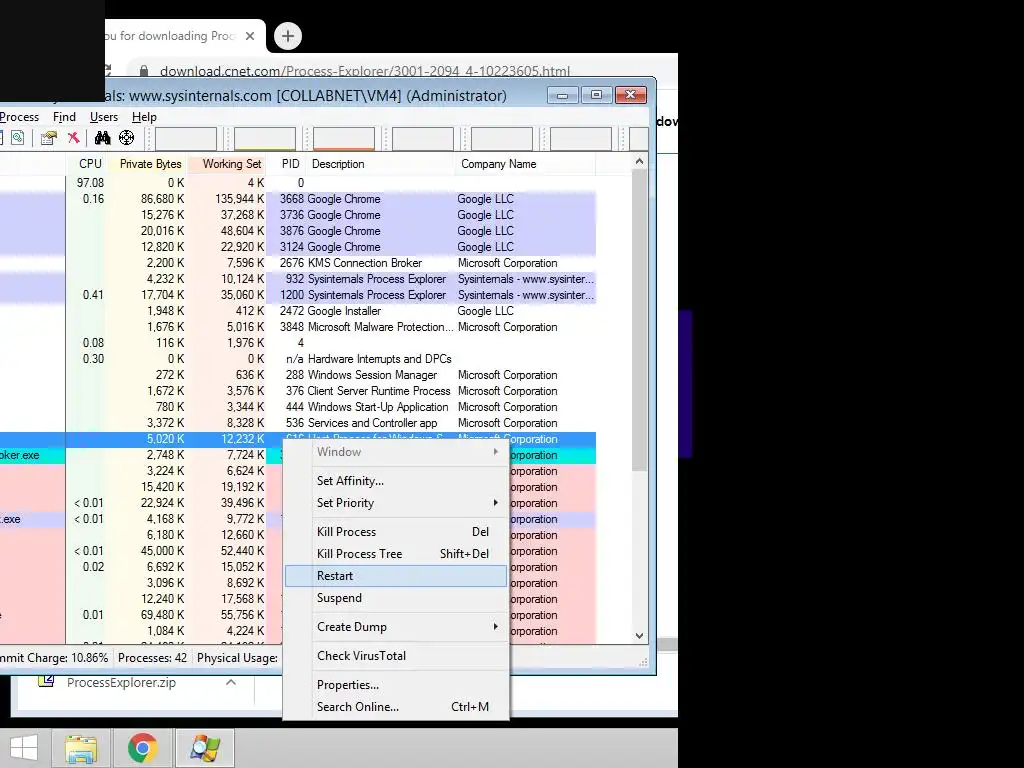
Task: Sort by the Working Set column header
Action: pyautogui.click(x=227, y=164)
